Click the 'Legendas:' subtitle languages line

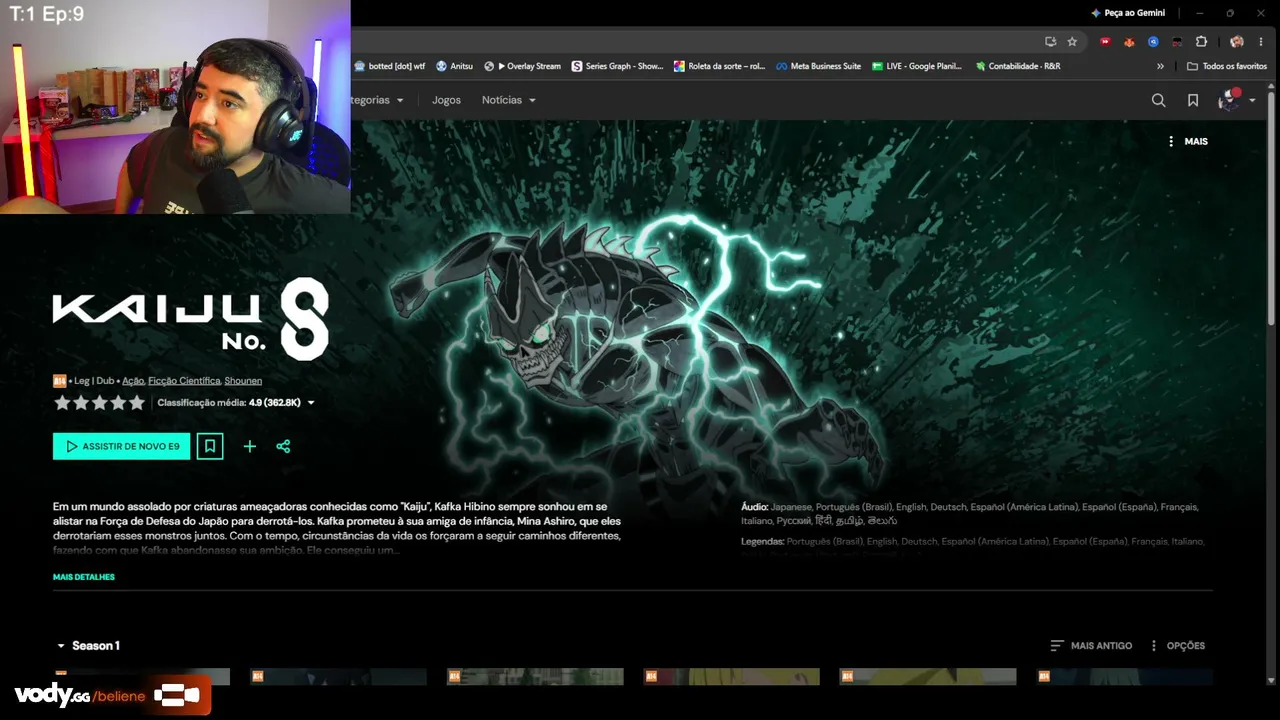[x=972, y=542]
